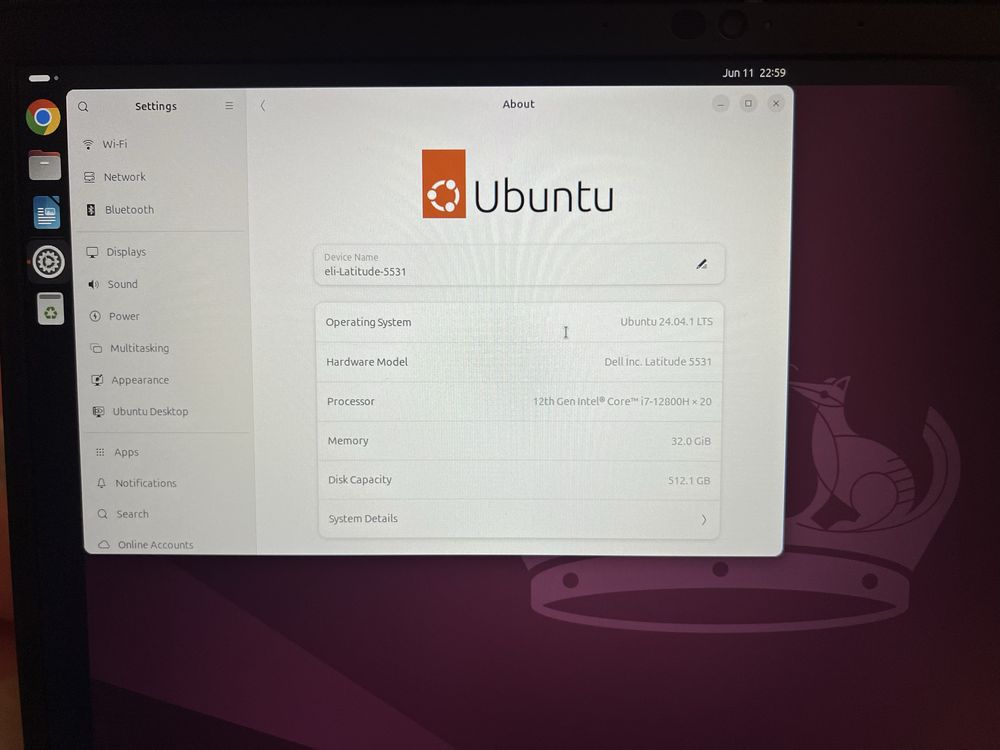Click the Bluetooth icon in the sidebar
This screenshot has width=1000, height=750.
[91, 210]
